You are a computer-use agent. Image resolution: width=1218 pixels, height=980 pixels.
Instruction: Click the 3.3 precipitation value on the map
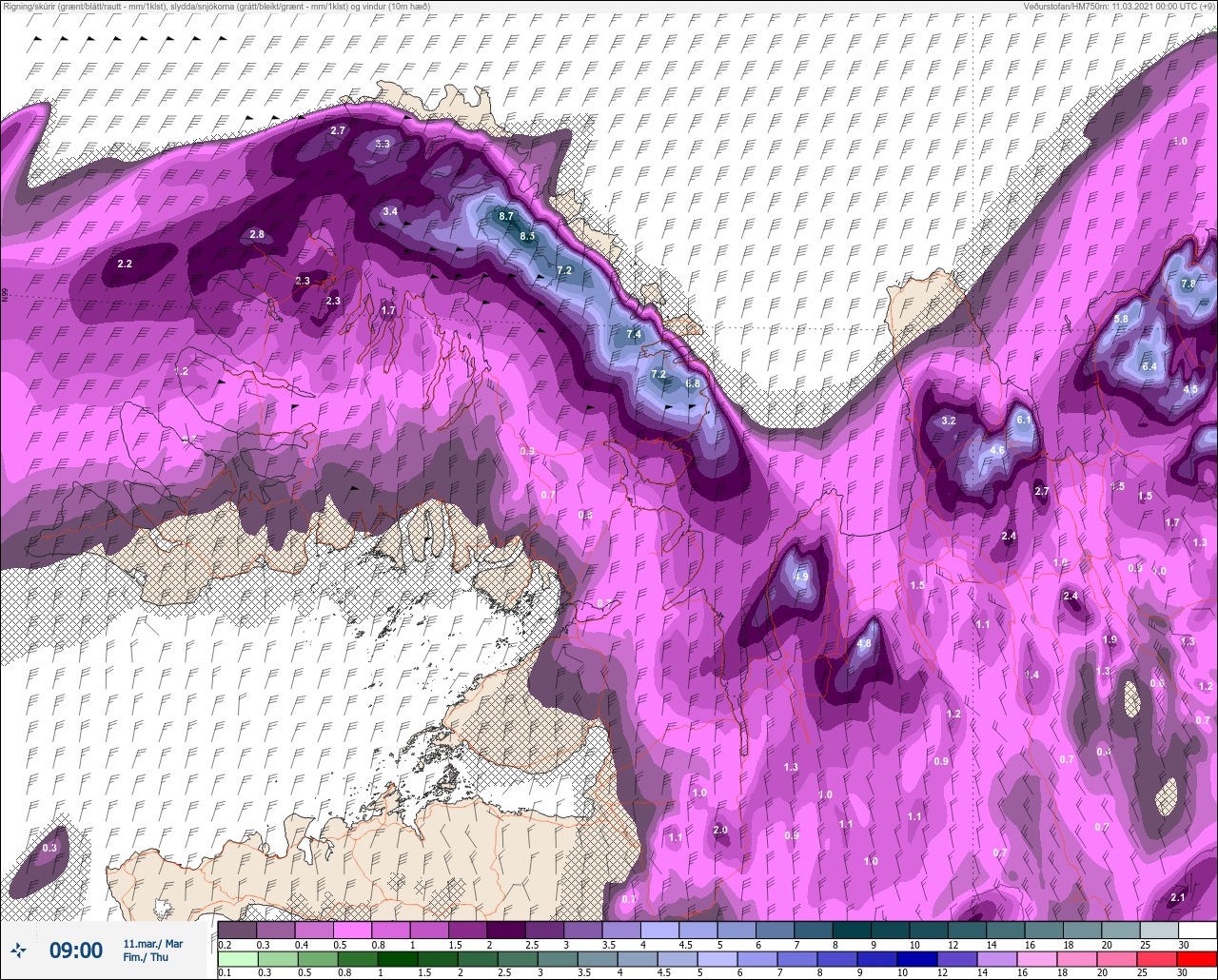click(383, 144)
